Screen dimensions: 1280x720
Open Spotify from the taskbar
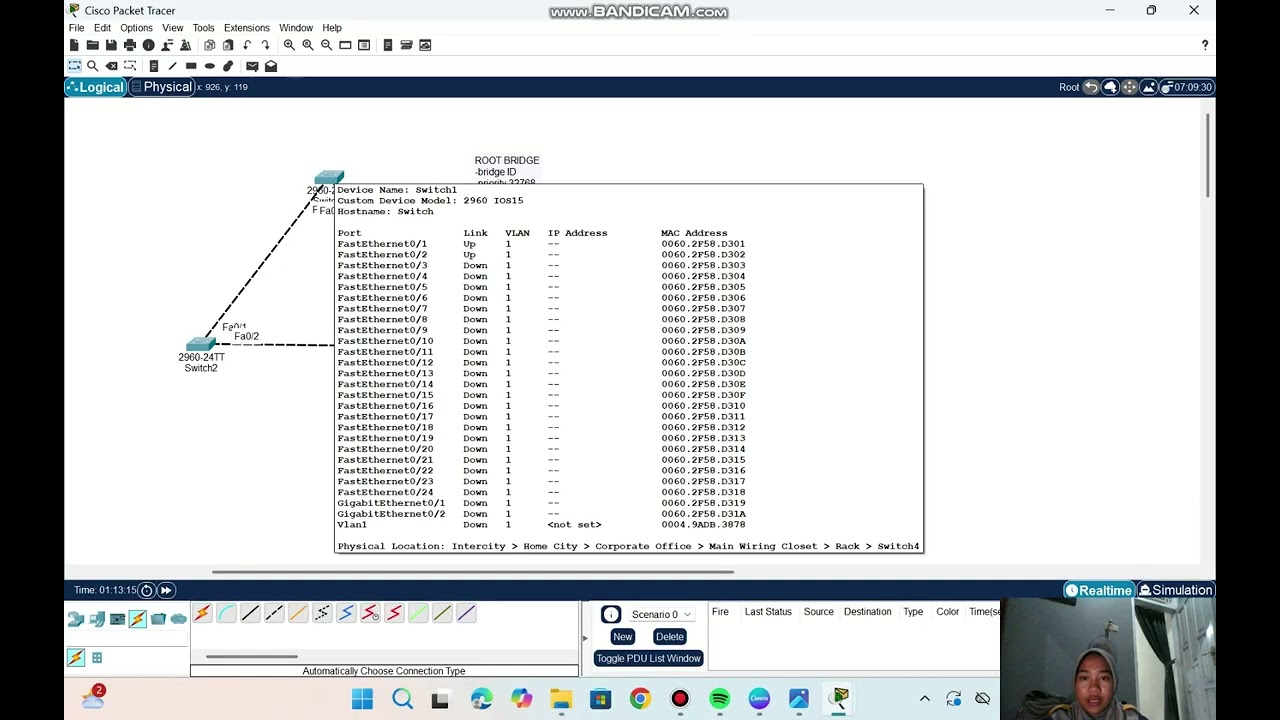point(720,699)
